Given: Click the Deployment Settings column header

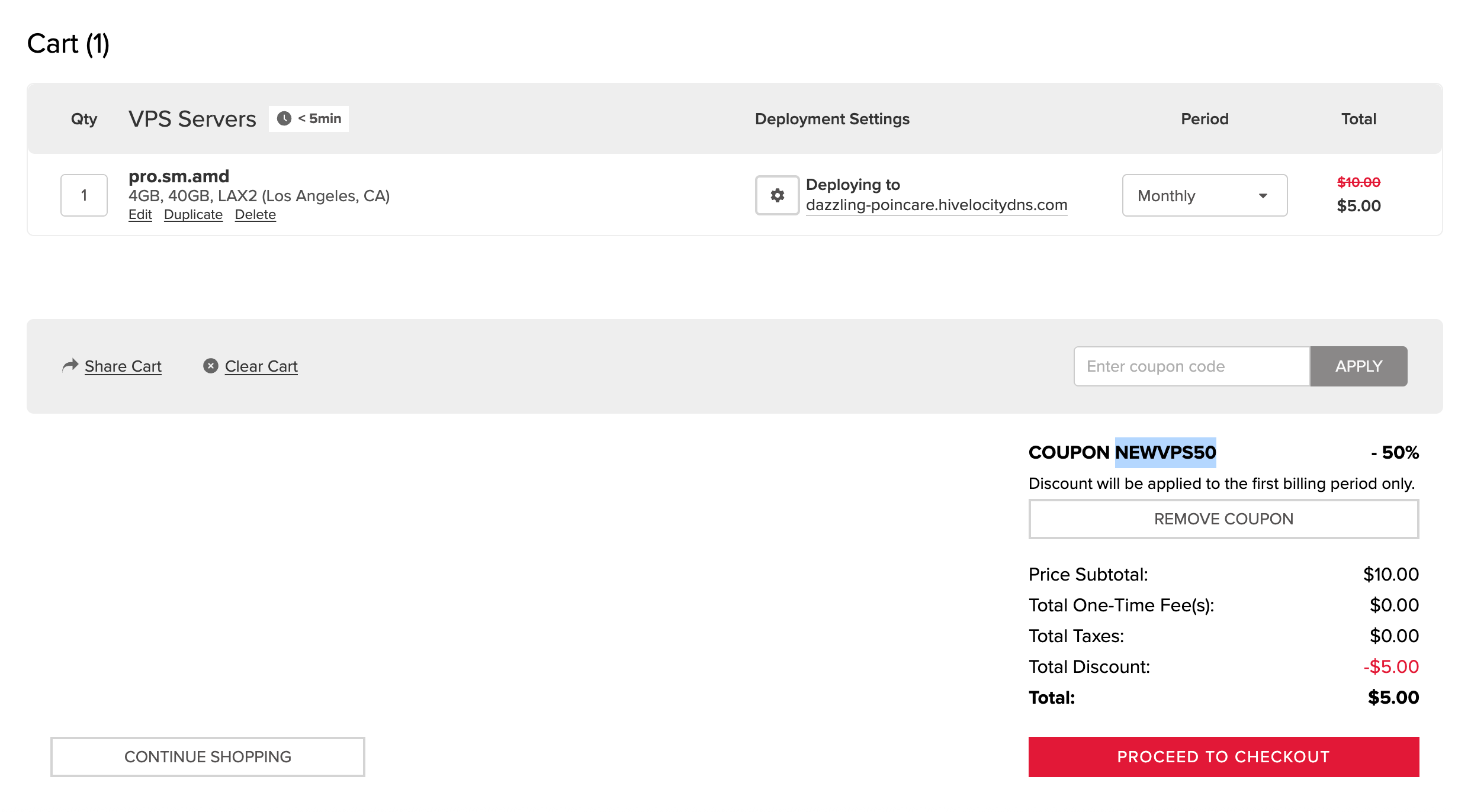Looking at the screenshot, I should [832, 119].
